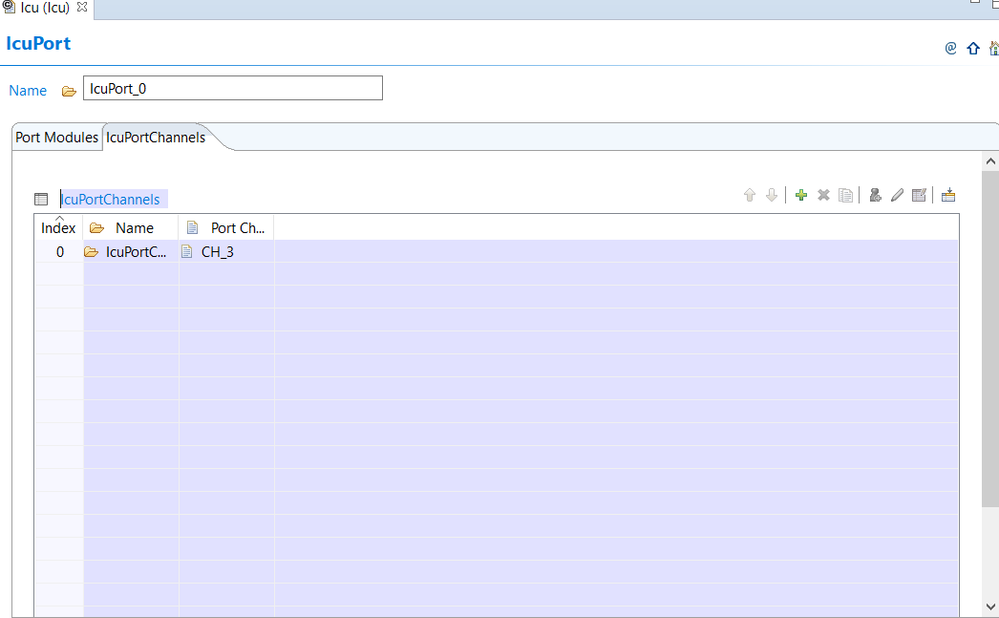Move channel entry up arrow
The height and width of the screenshot is (618, 999).
click(749, 195)
